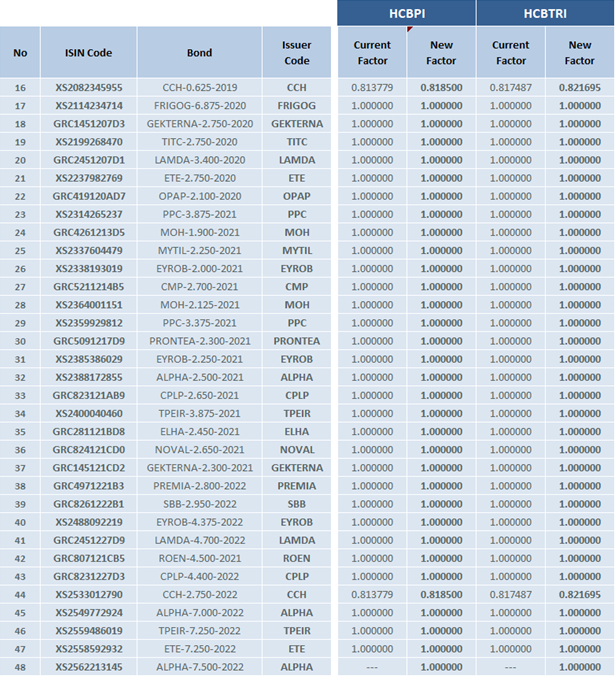Click the HCBTRI group header
The image size is (615, 676).
(545, 12)
